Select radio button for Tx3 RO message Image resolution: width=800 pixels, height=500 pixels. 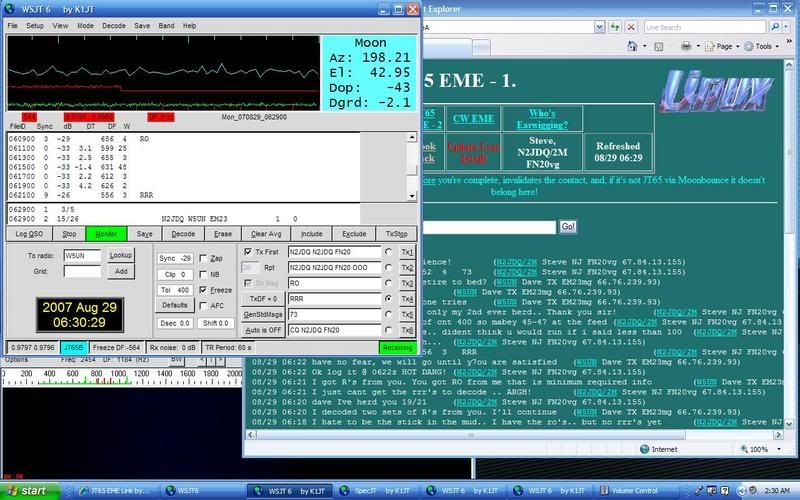(389, 283)
